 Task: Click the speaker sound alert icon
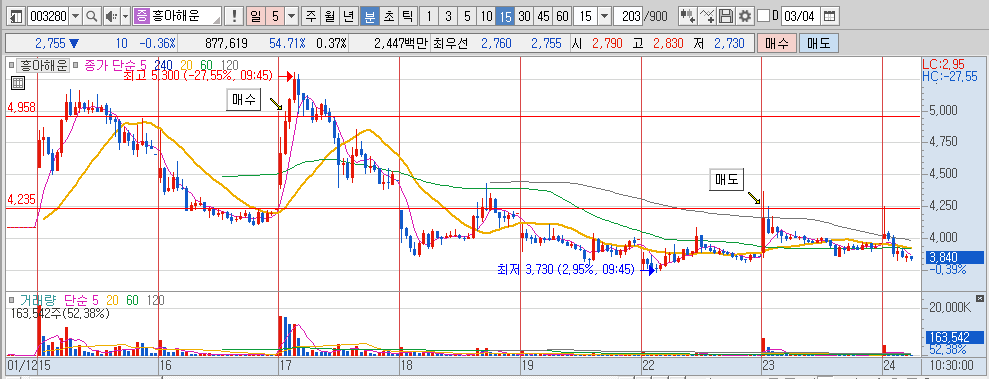111,16
